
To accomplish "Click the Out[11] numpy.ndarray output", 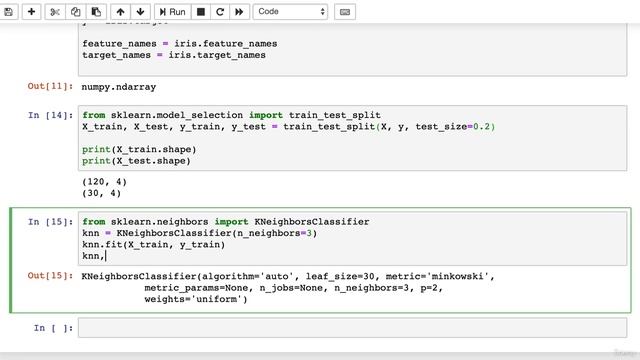I will [118, 87].
